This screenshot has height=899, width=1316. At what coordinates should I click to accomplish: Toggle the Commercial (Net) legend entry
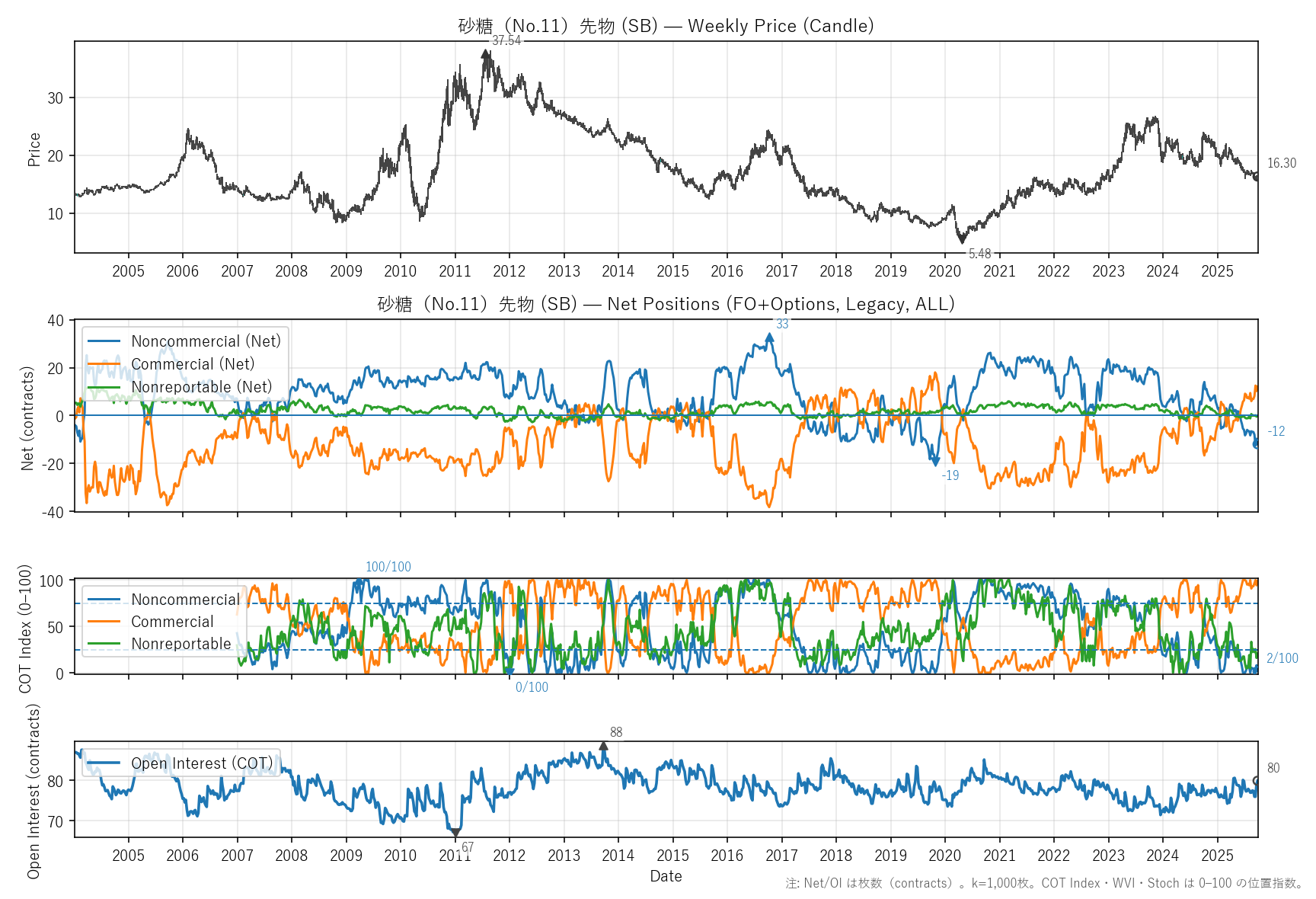(193, 364)
